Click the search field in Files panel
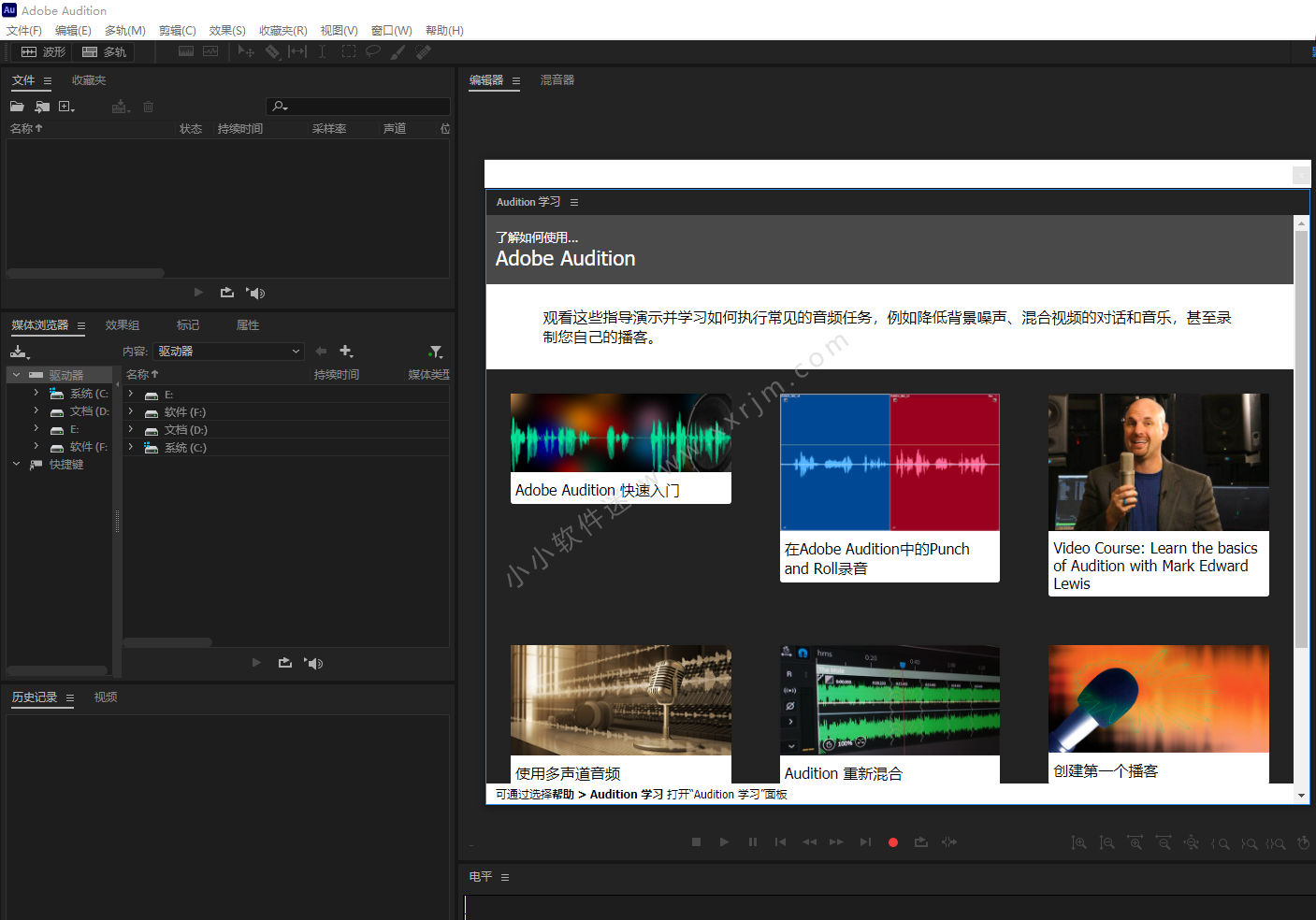The height and width of the screenshot is (920, 1316). coord(358,107)
